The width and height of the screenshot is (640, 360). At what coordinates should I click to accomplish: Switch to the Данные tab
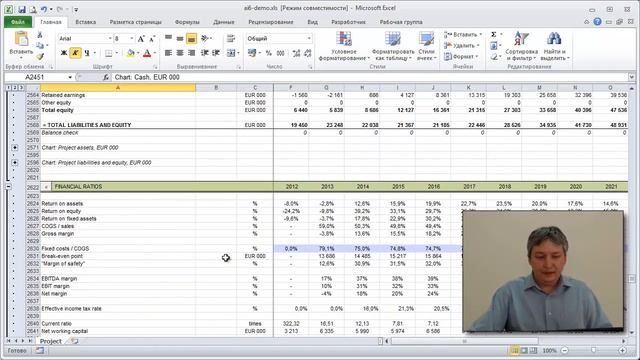(224, 22)
